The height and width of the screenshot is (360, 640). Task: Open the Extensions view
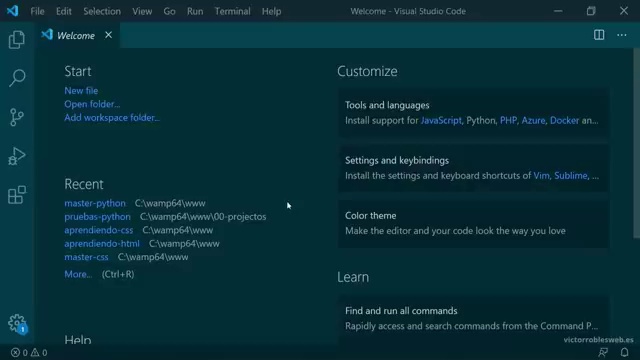pos(17,195)
